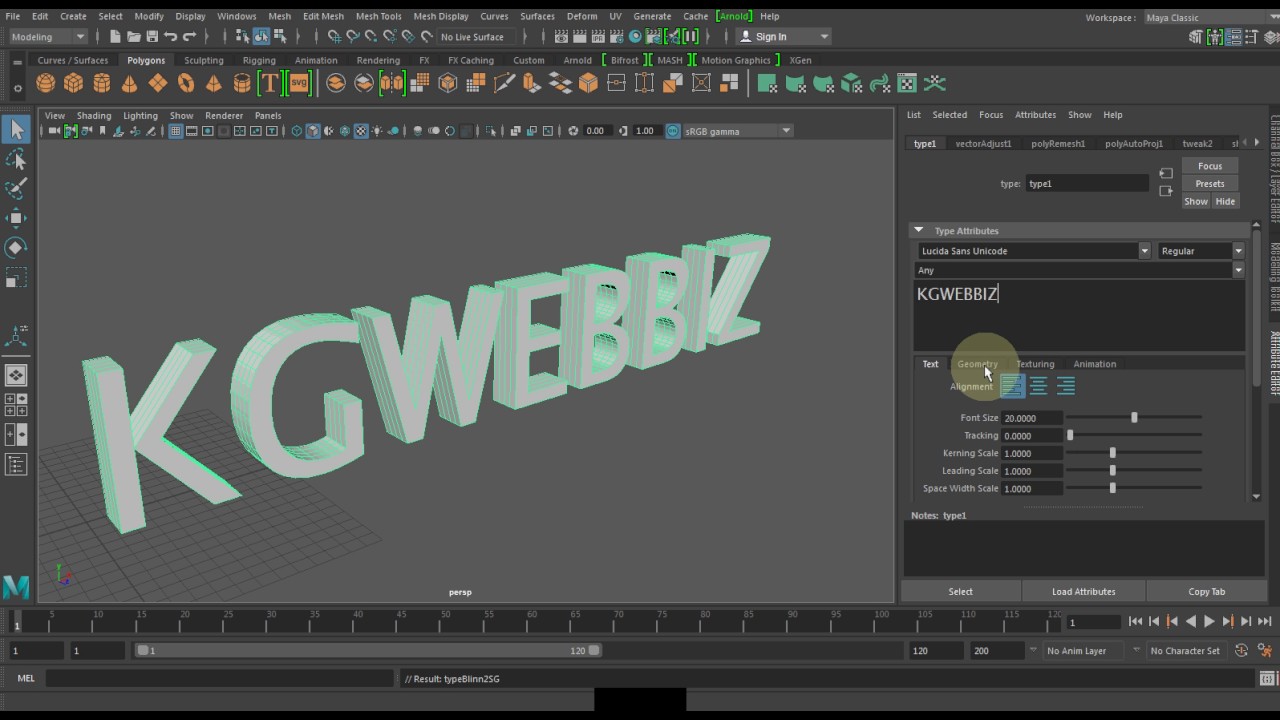Viewport: 1280px width, 720px height.
Task: Adjust the Font Size slider
Action: click(x=1134, y=418)
